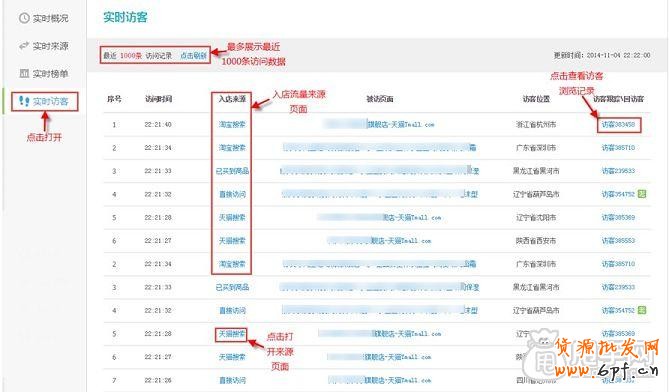Click the 被访页面 column header
The width and height of the screenshot is (669, 392).
click(x=380, y=99)
